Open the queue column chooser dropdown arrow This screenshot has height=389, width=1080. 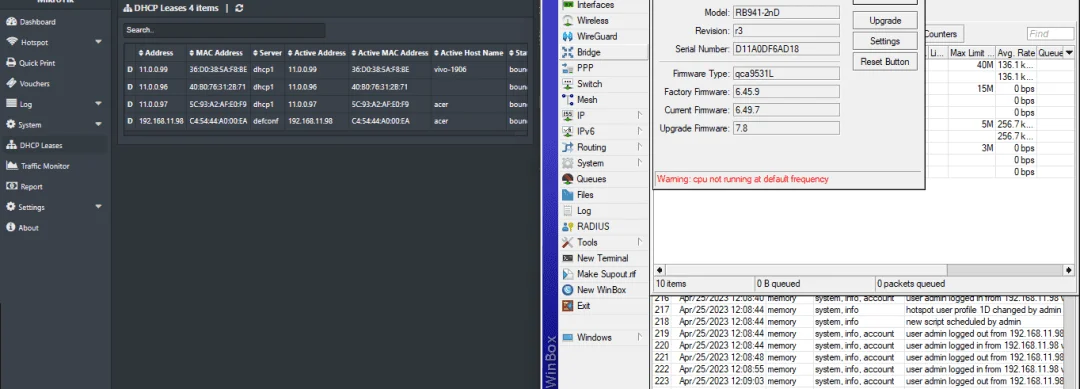point(1069,52)
